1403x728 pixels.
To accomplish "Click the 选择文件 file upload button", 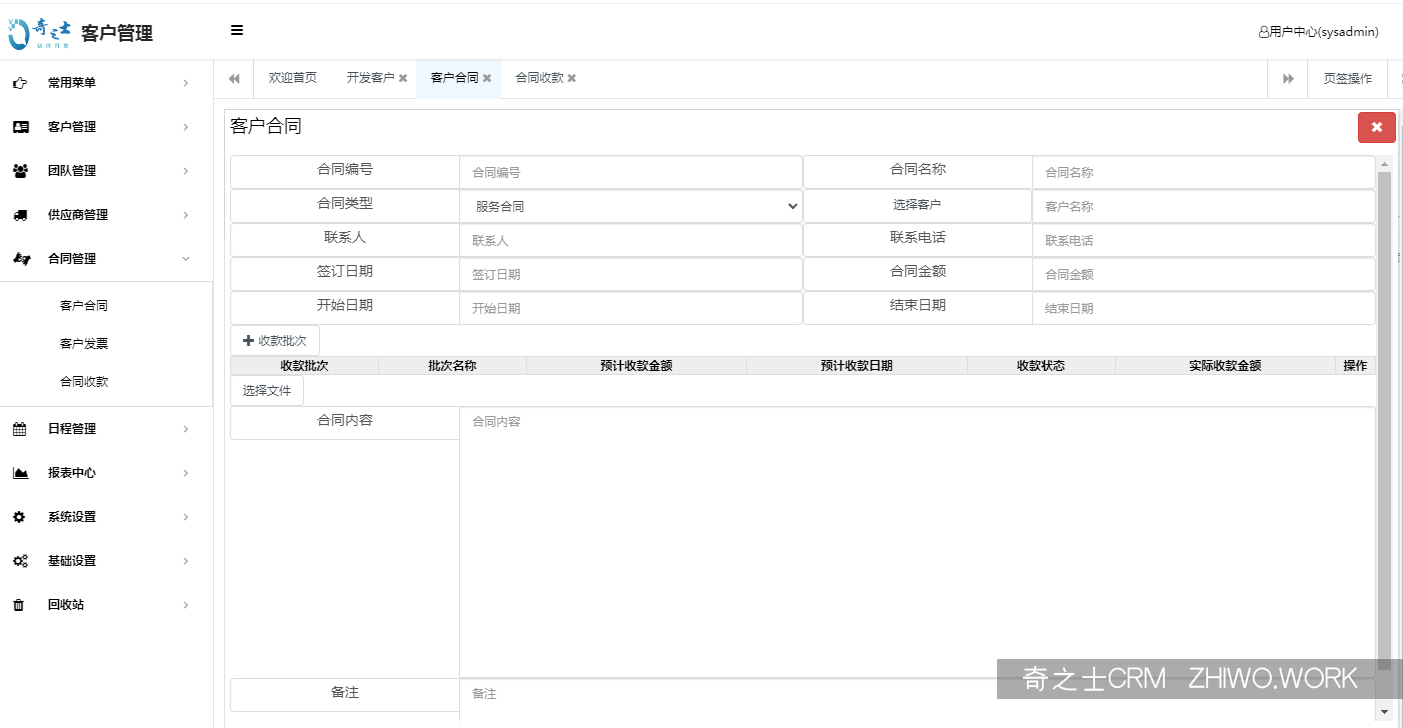I will coord(266,390).
